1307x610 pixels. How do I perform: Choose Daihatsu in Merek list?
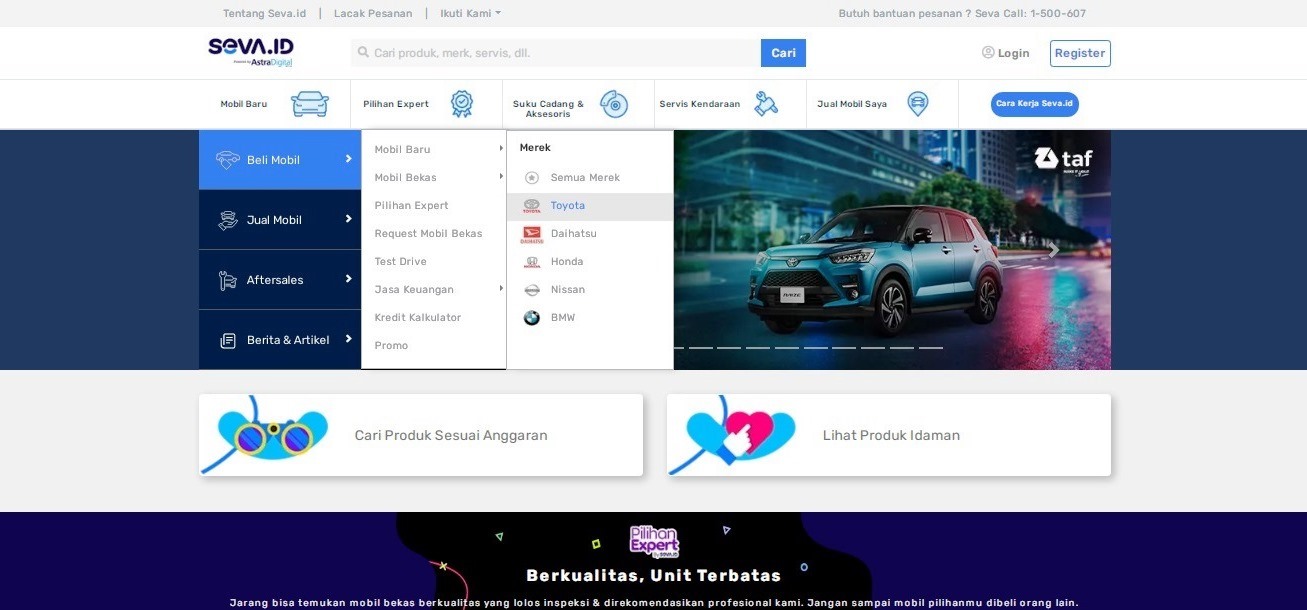pos(590,234)
